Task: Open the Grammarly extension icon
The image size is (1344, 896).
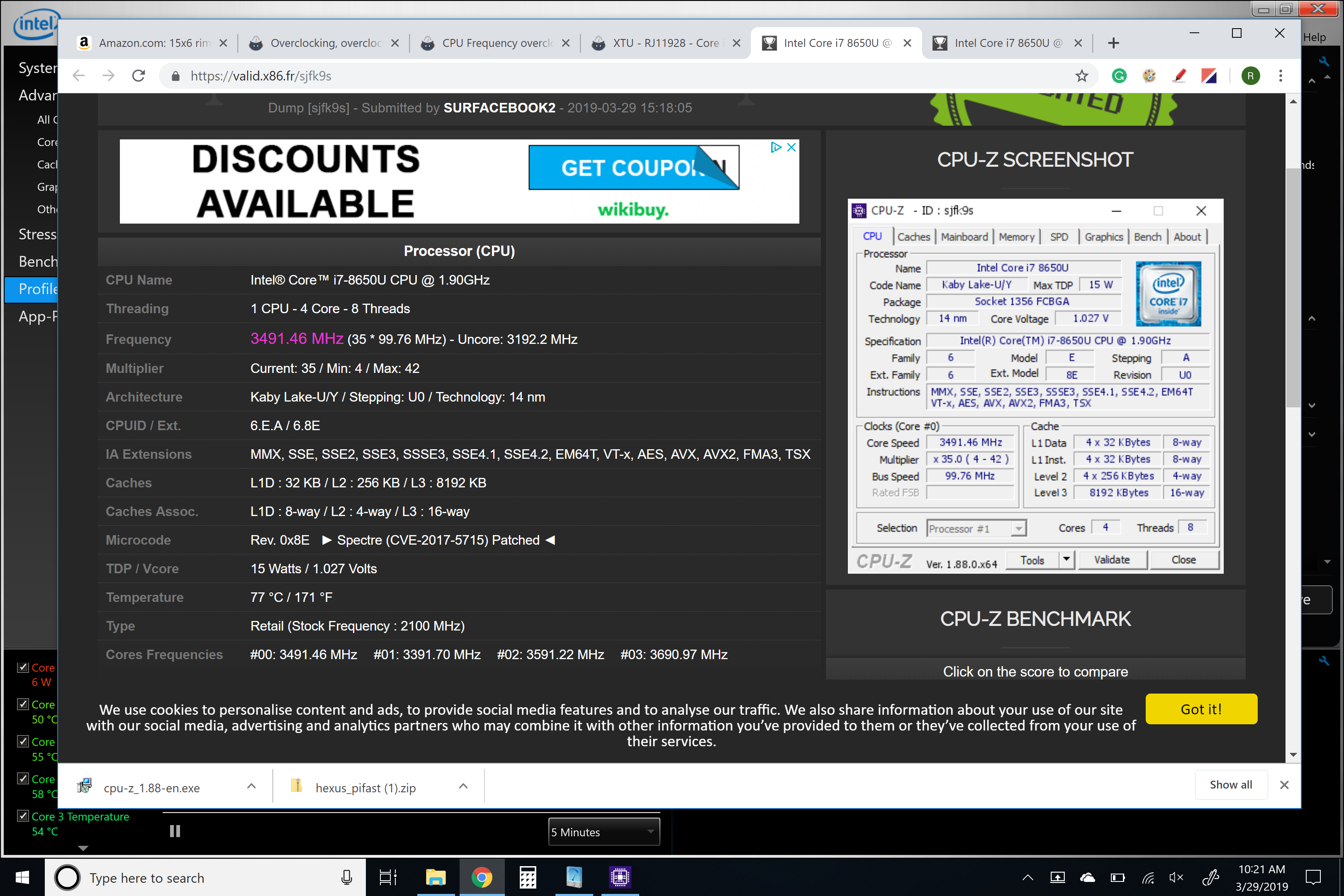Action: pos(1119,75)
